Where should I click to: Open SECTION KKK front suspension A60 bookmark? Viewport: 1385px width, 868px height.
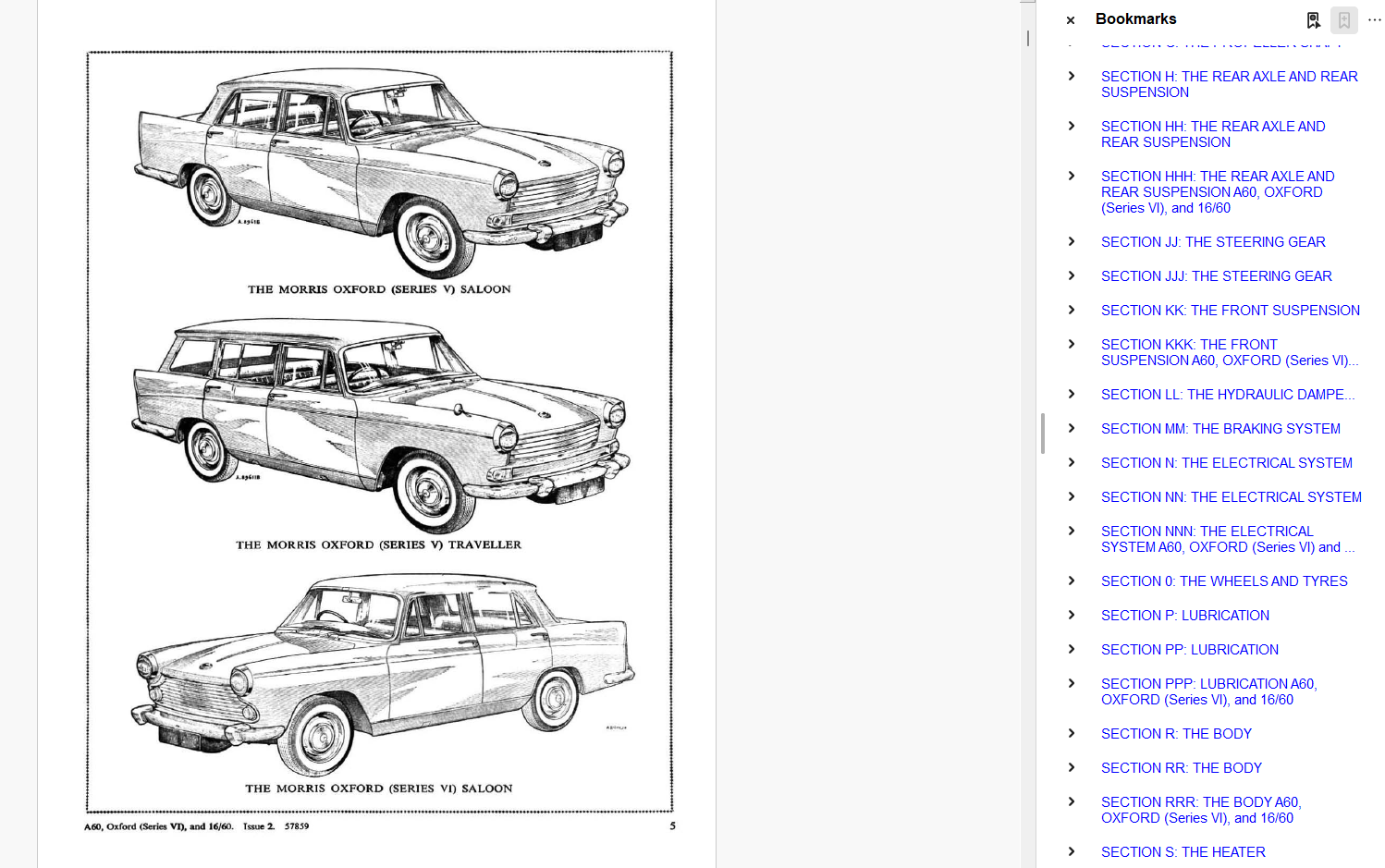1230,352
